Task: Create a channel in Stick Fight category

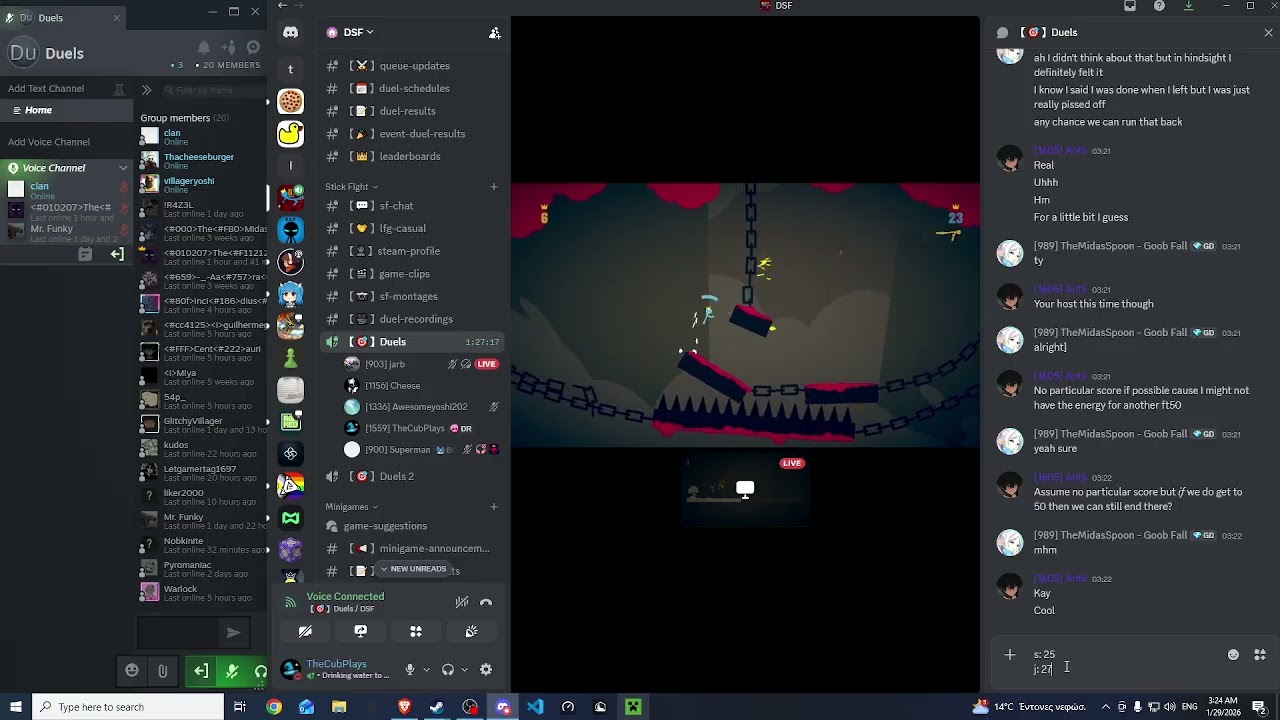Action: 494,186
